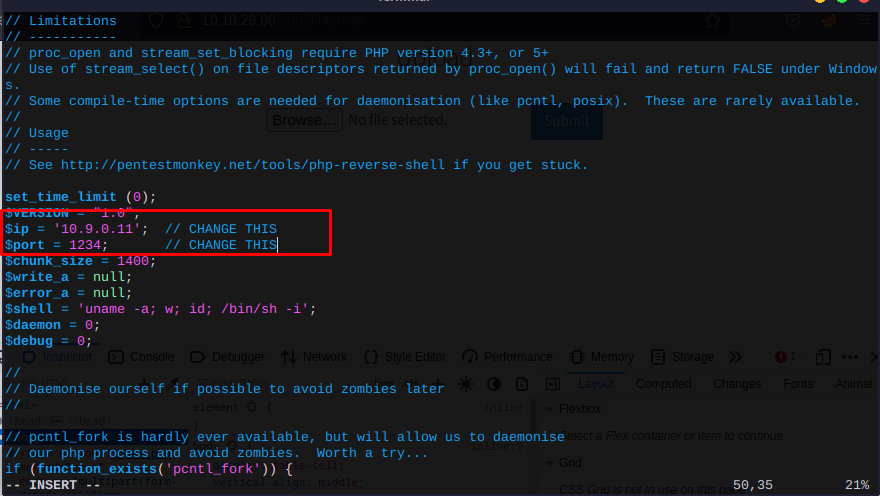Open the Firefox hamburger menu
The image size is (880, 496).
coord(865,21)
